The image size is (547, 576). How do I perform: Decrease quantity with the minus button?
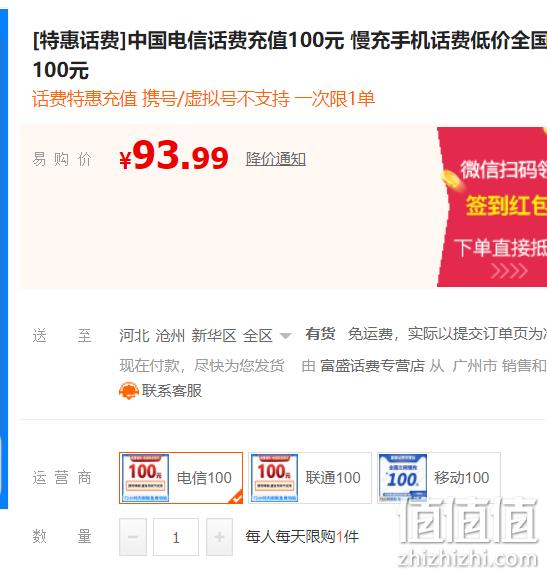(x=133, y=537)
